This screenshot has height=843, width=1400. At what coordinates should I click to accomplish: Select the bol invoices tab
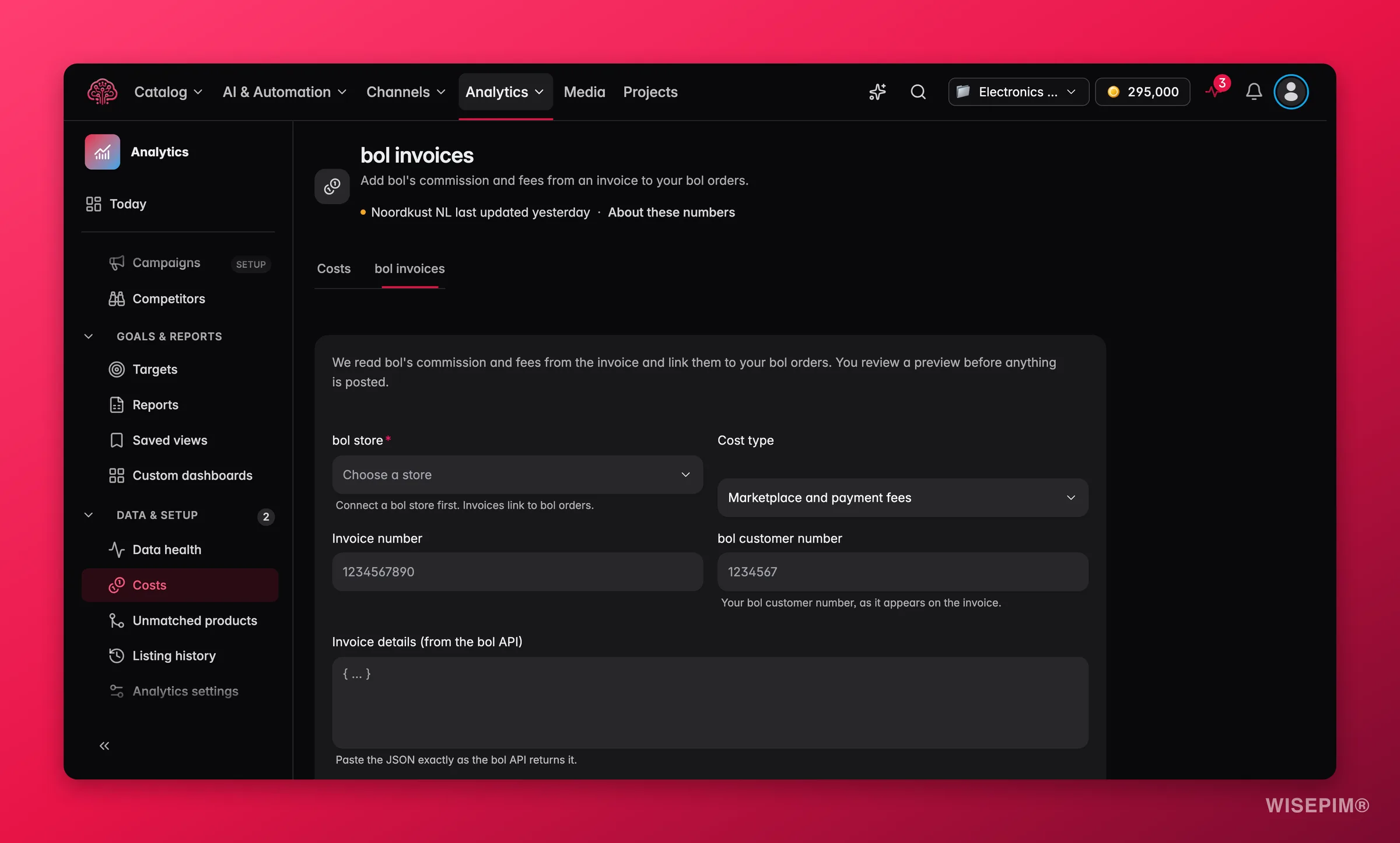click(x=409, y=268)
